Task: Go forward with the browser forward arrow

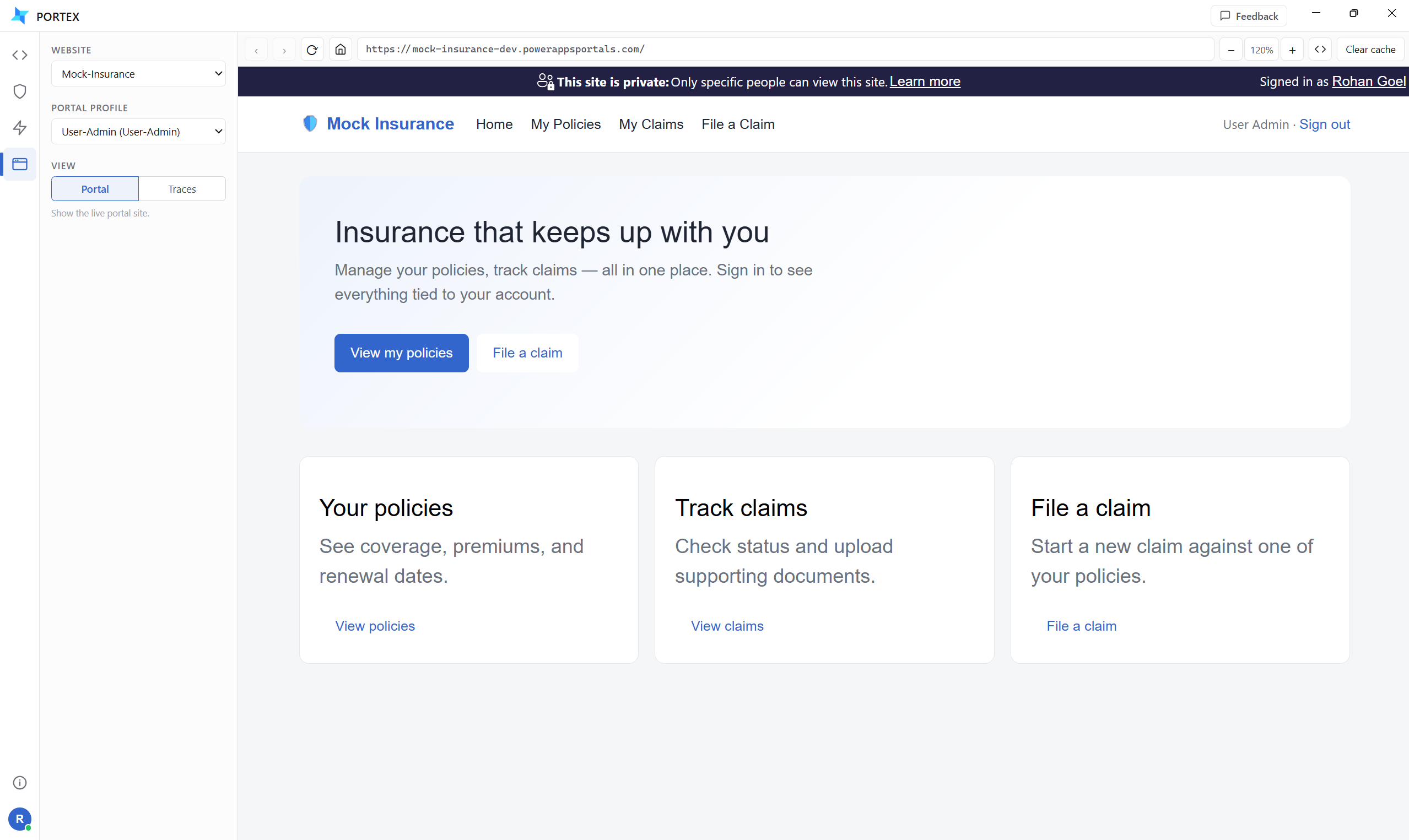Action: coord(284,50)
